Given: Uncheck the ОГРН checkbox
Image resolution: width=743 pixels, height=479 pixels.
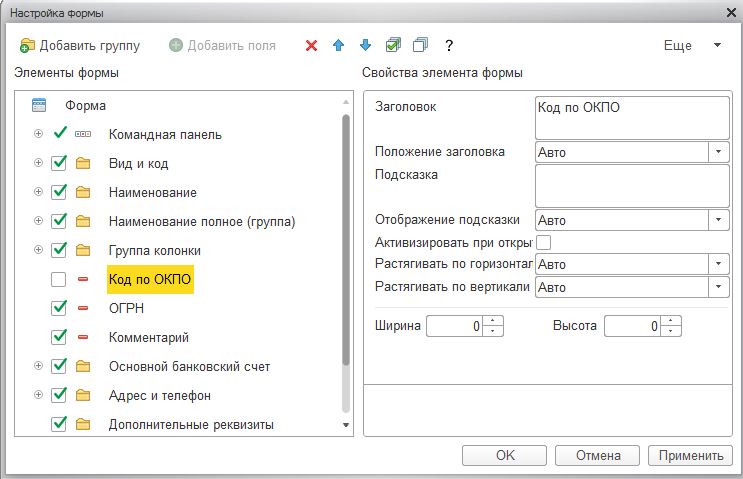Looking at the screenshot, I should 59,308.
